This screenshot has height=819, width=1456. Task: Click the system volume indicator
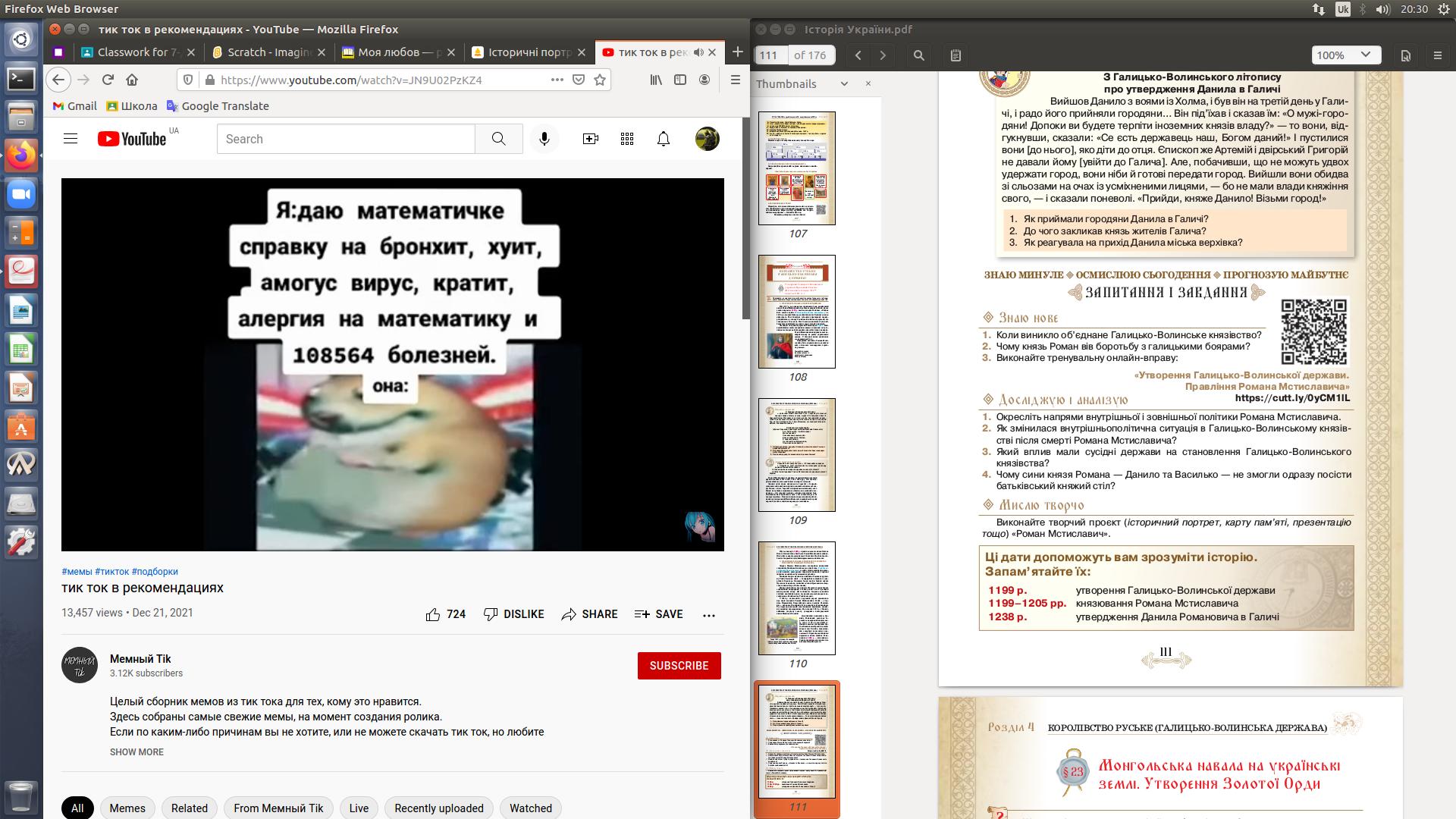1382,9
